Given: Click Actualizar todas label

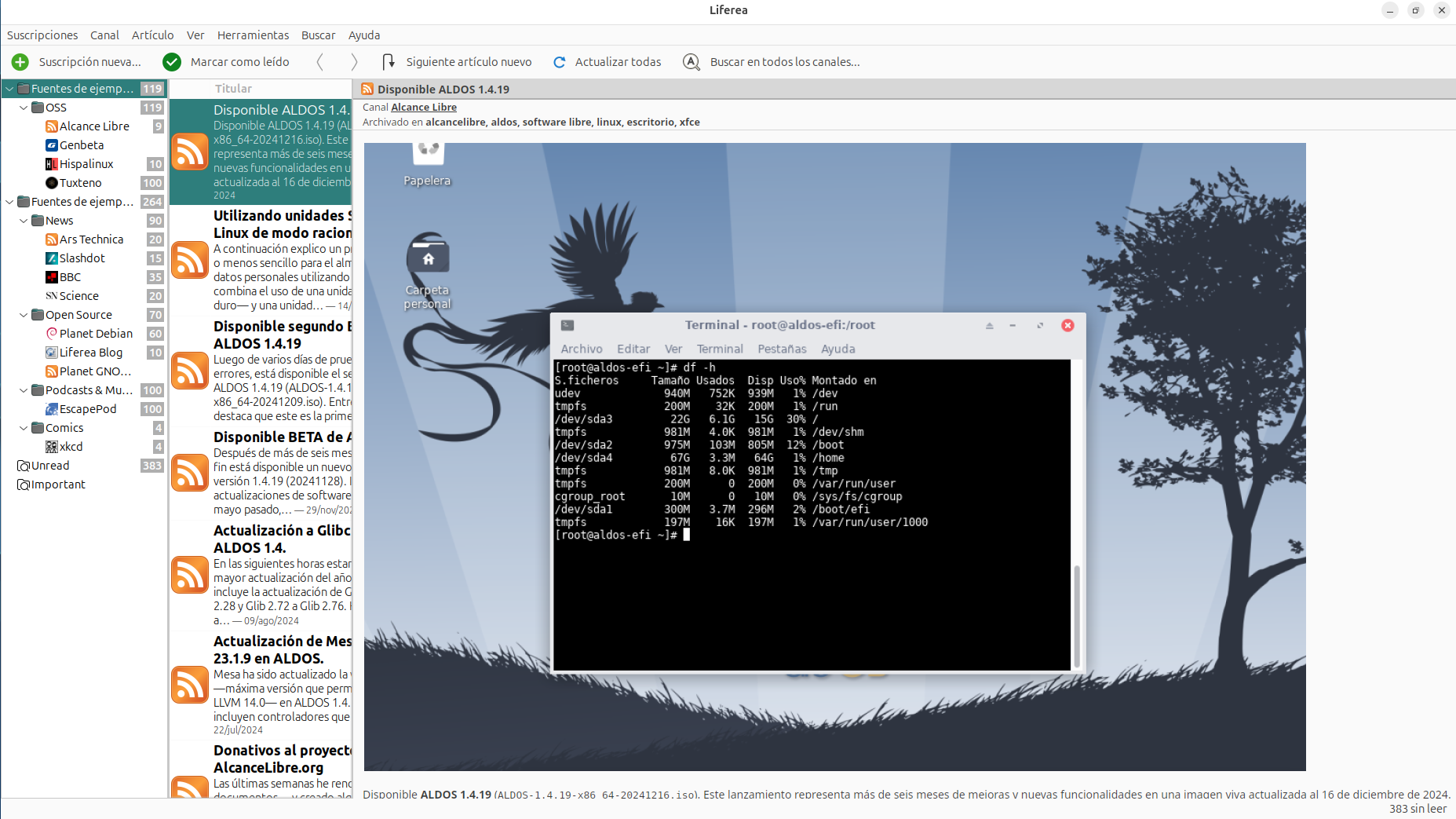Looking at the screenshot, I should point(619,62).
